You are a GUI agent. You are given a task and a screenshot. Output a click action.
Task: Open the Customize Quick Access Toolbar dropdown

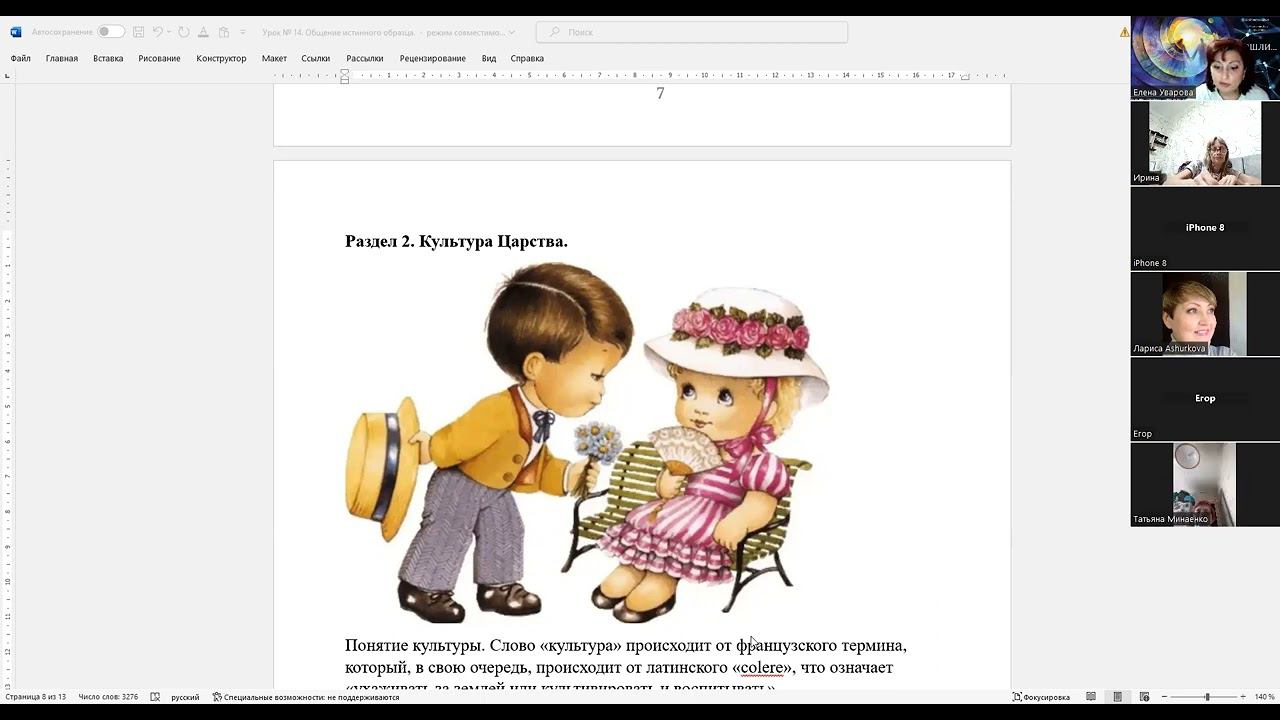243,32
